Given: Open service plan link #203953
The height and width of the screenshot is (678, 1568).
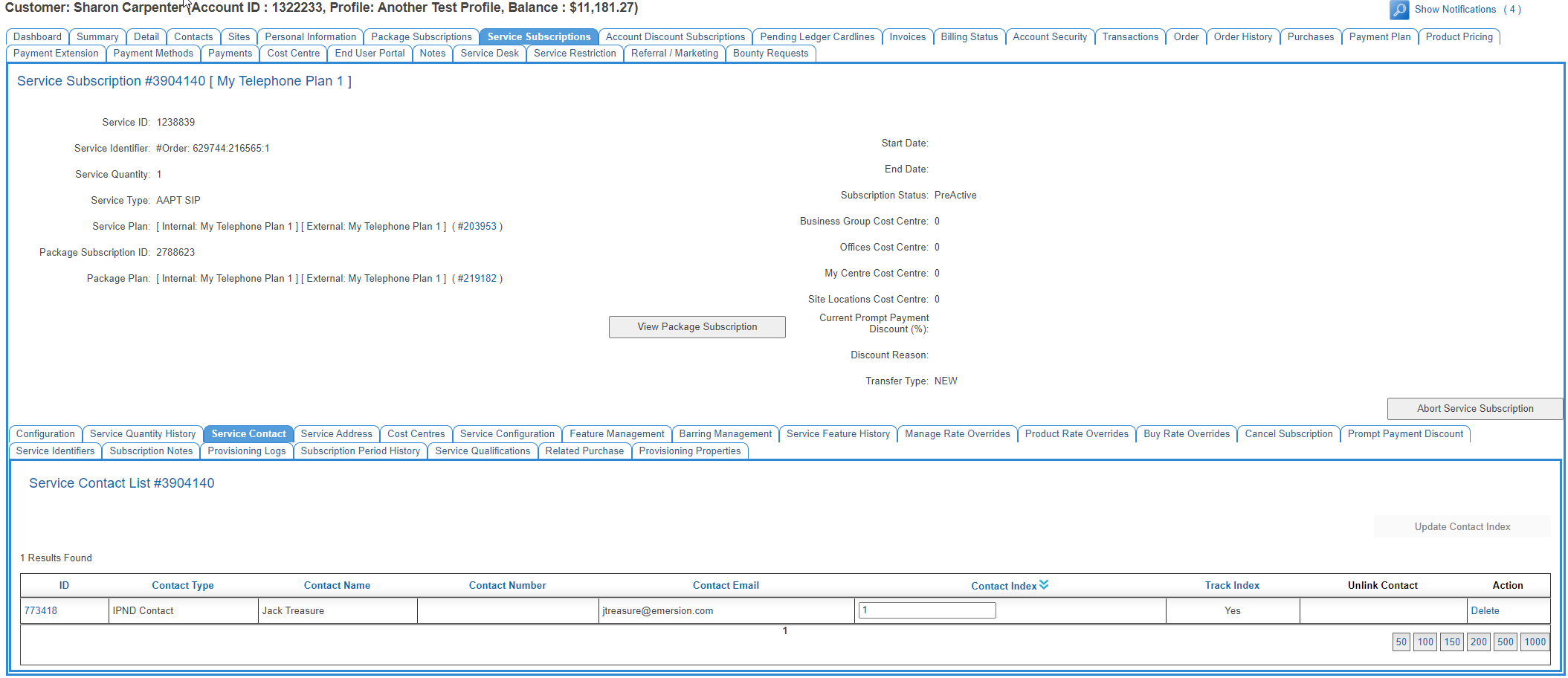Looking at the screenshot, I should point(477,226).
